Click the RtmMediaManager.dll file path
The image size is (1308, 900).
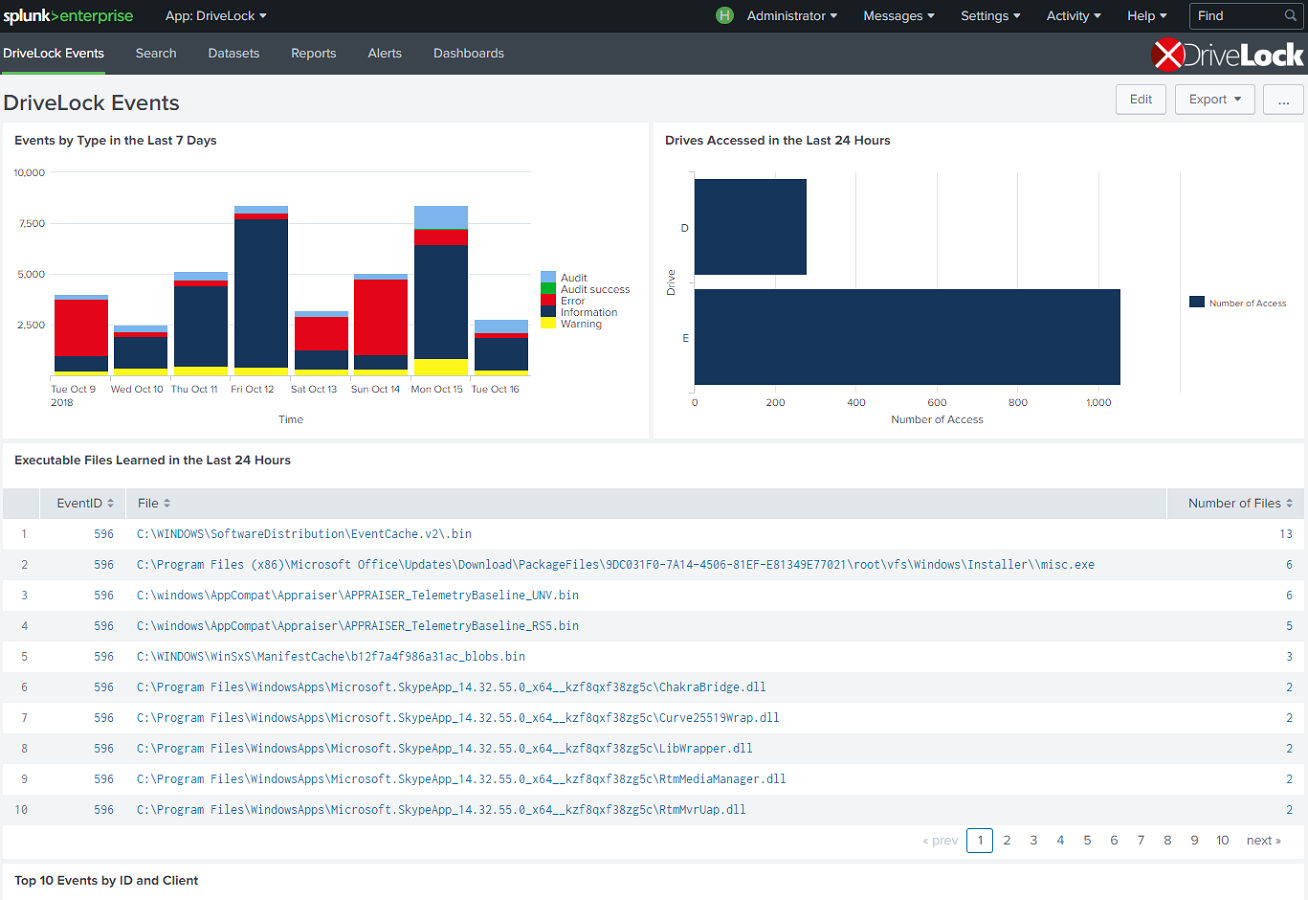tap(462, 779)
